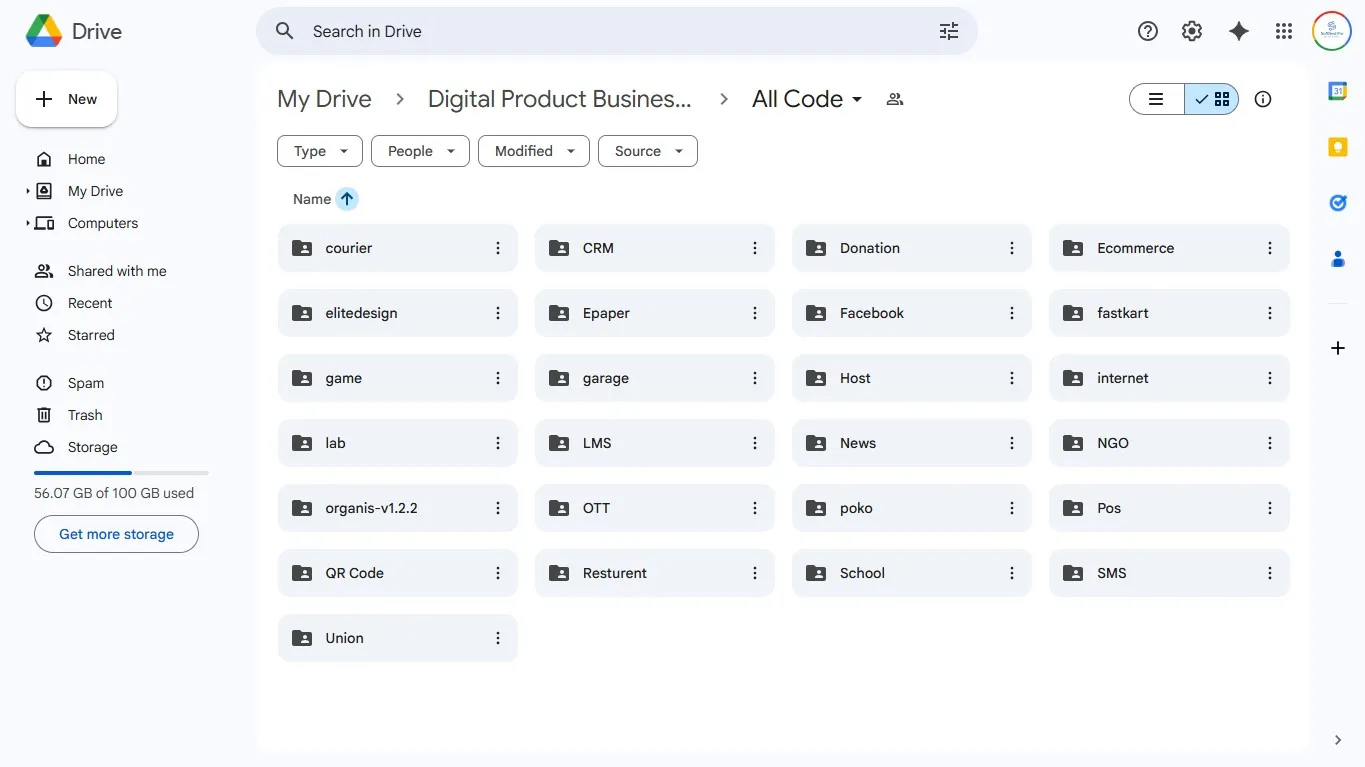This screenshot has height=767, width=1365.
Task: Open Google Calendar side panel icon
Action: pyautogui.click(x=1337, y=91)
